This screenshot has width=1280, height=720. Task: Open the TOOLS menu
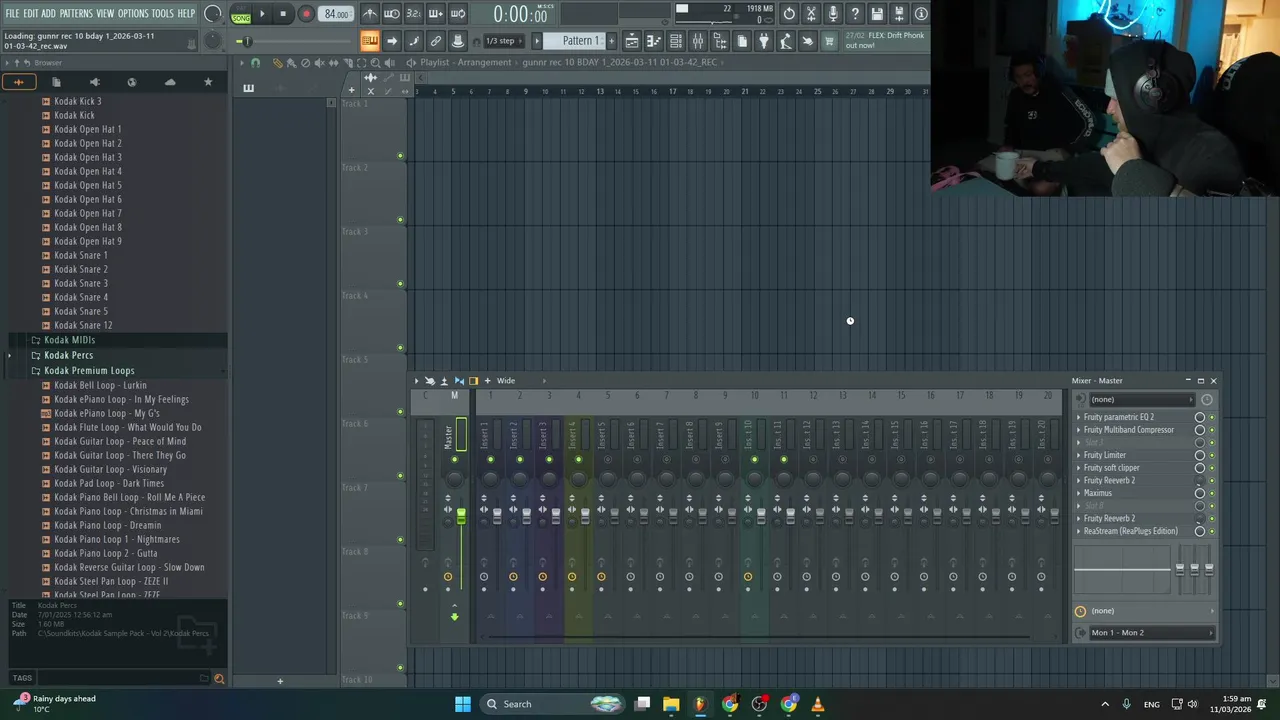tap(163, 14)
